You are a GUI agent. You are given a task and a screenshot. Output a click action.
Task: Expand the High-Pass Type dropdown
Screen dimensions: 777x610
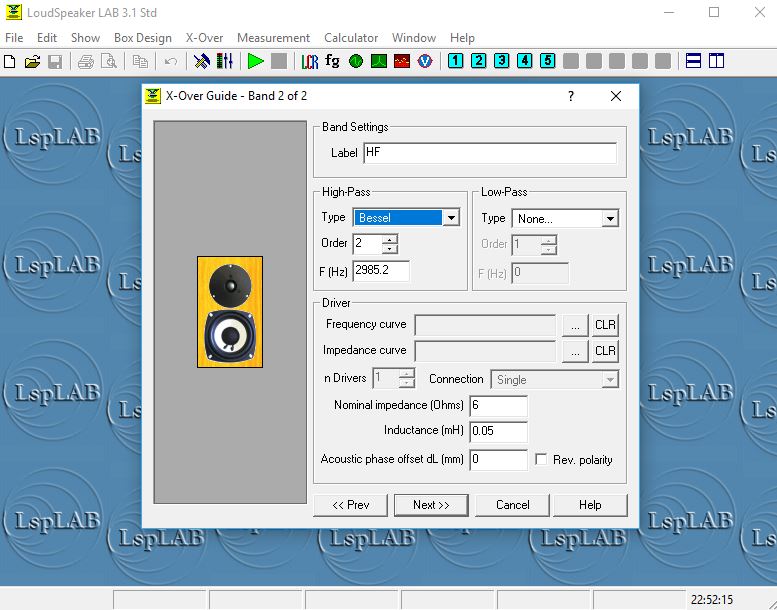point(451,218)
